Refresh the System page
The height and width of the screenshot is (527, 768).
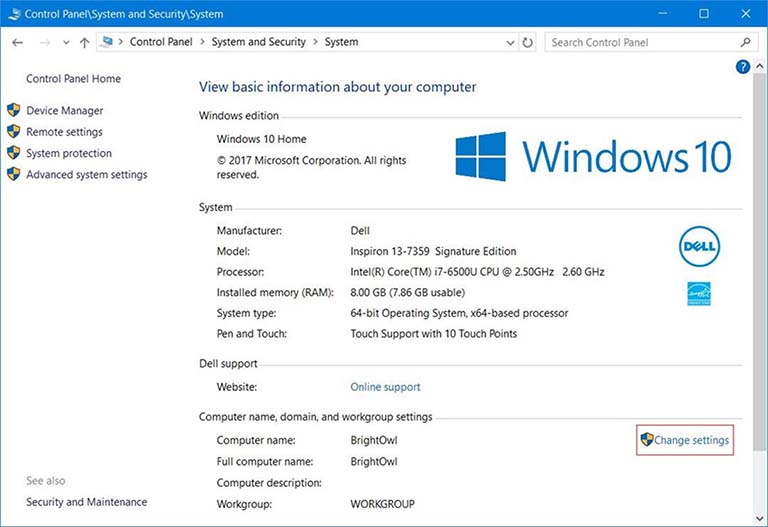[528, 43]
